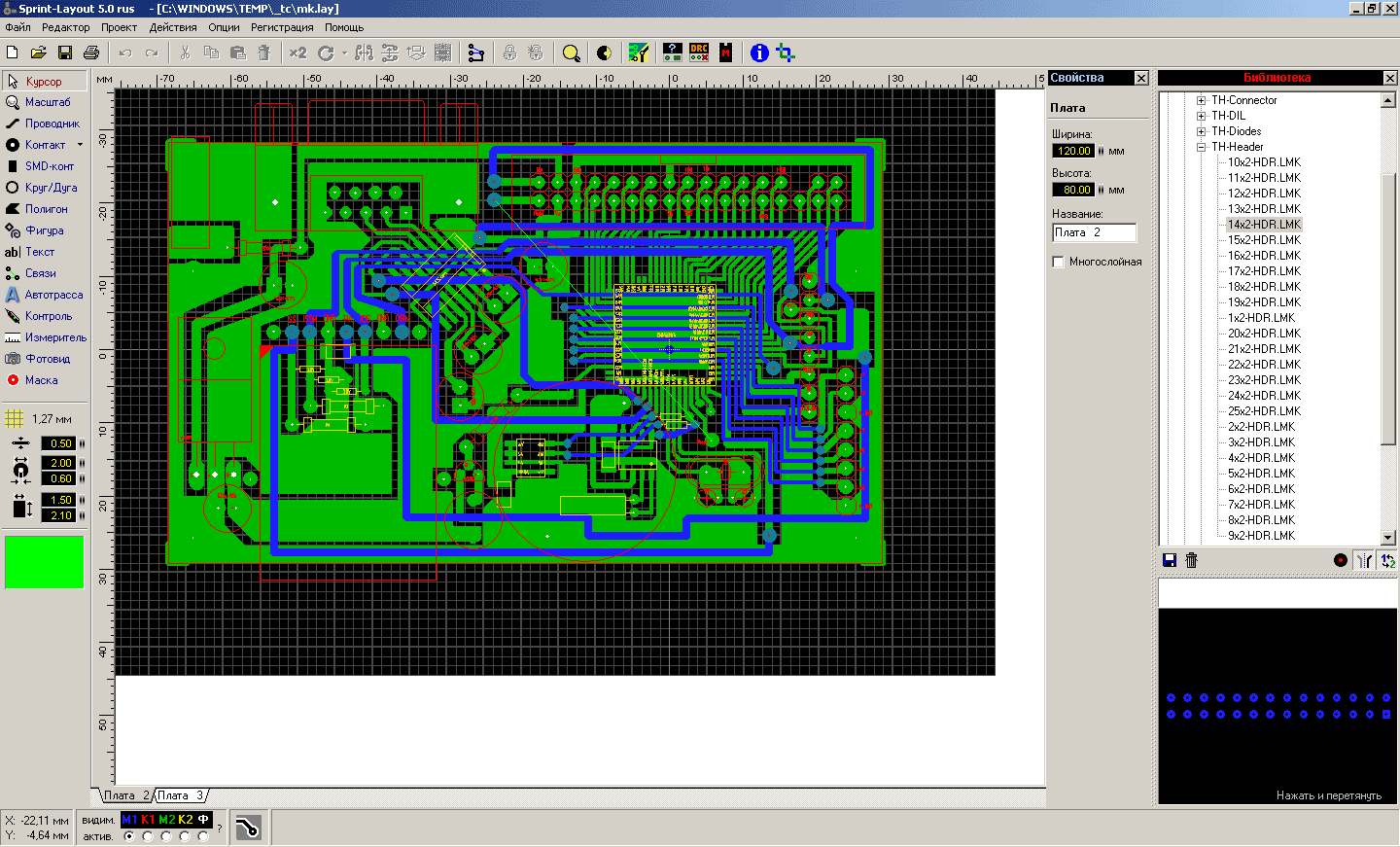Click the Название board name field

coord(1095,232)
